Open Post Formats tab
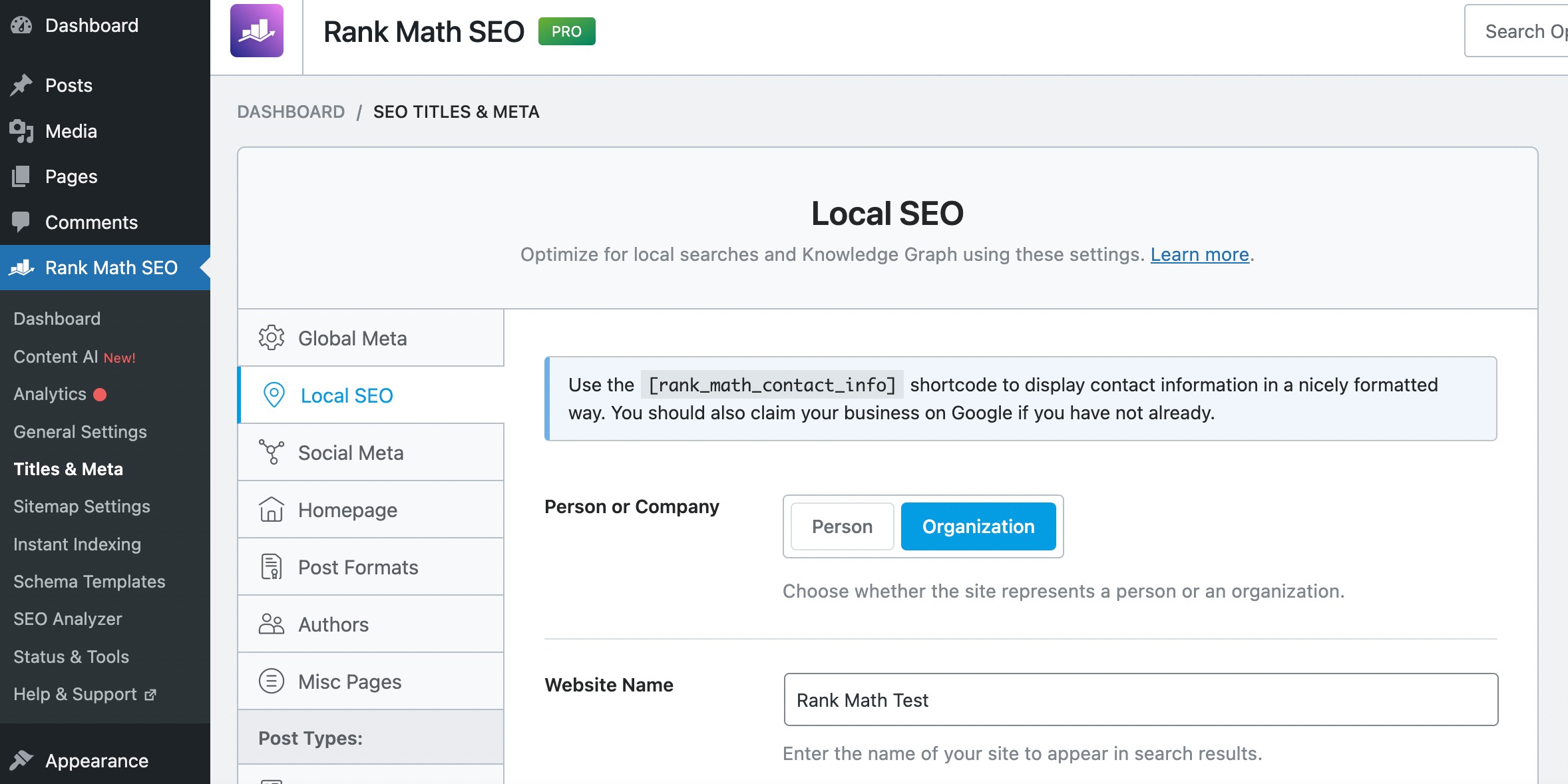The height and width of the screenshot is (784, 1568). (x=371, y=567)
